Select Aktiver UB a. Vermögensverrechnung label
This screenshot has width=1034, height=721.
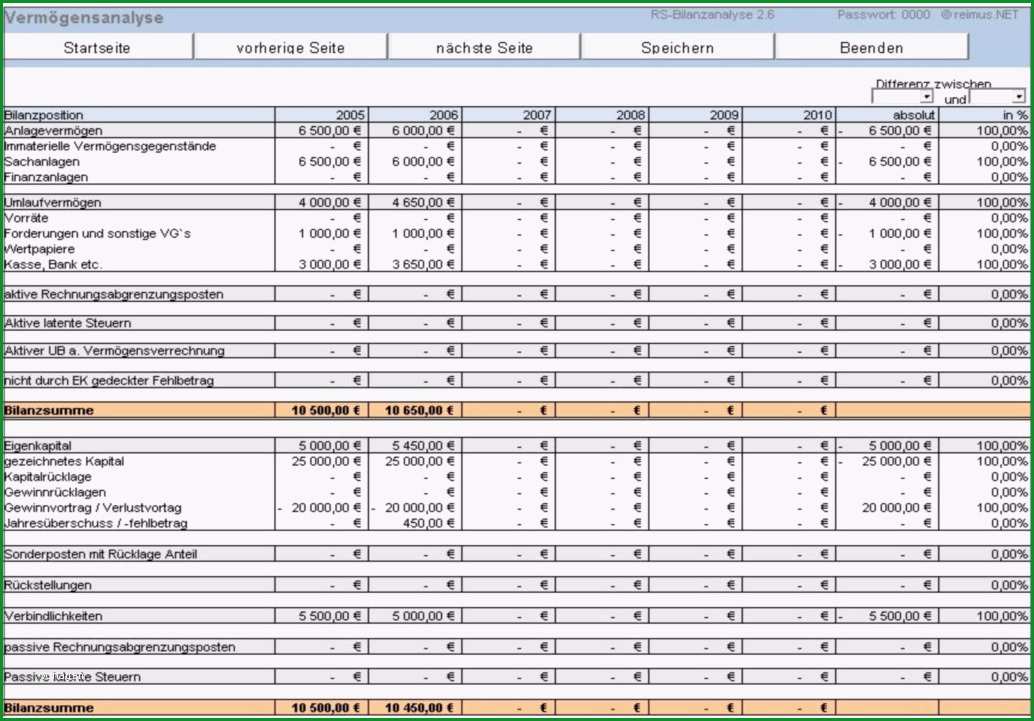coord(114,351)
